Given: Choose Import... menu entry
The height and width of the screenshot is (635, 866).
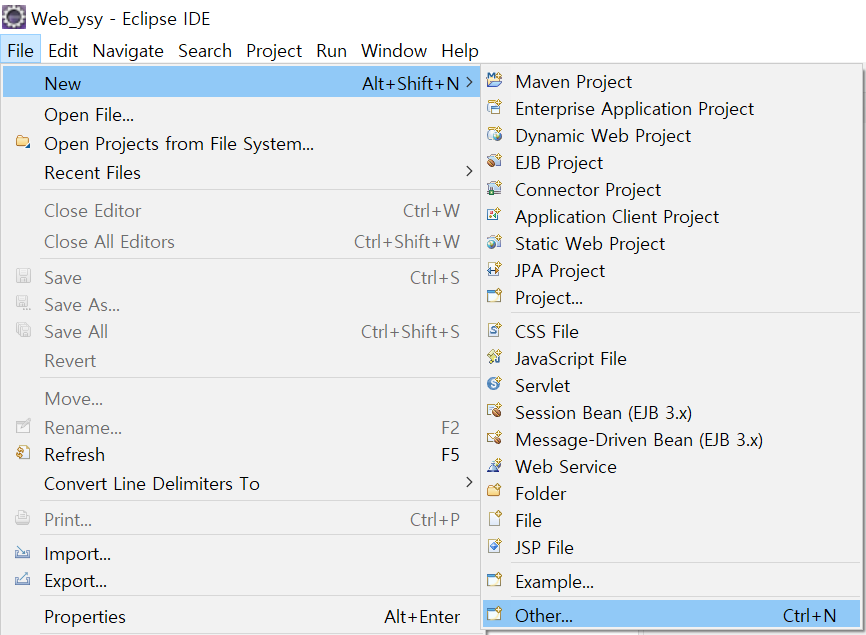Looking at the screenshot, I should [x=242, y=553].
